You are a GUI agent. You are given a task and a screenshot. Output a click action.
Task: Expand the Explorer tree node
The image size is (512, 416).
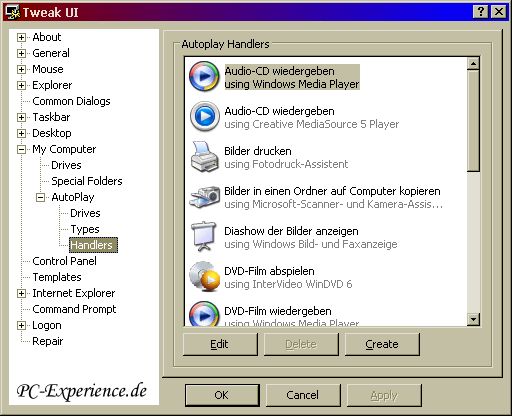pyautogui.click(x=21, y=85)
